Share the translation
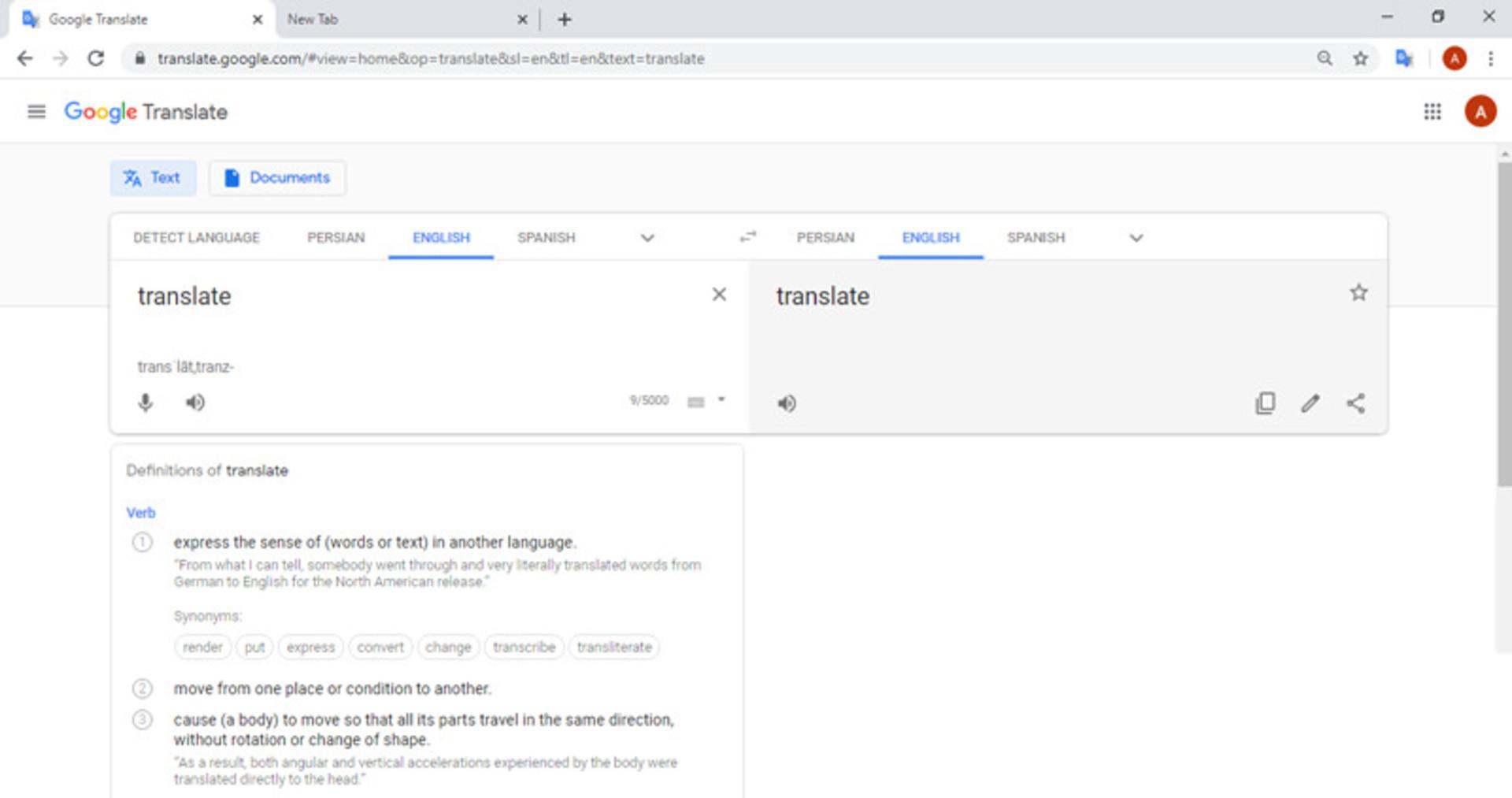1512x798 pixels. pyautogui.click(x=1355, y=404)
